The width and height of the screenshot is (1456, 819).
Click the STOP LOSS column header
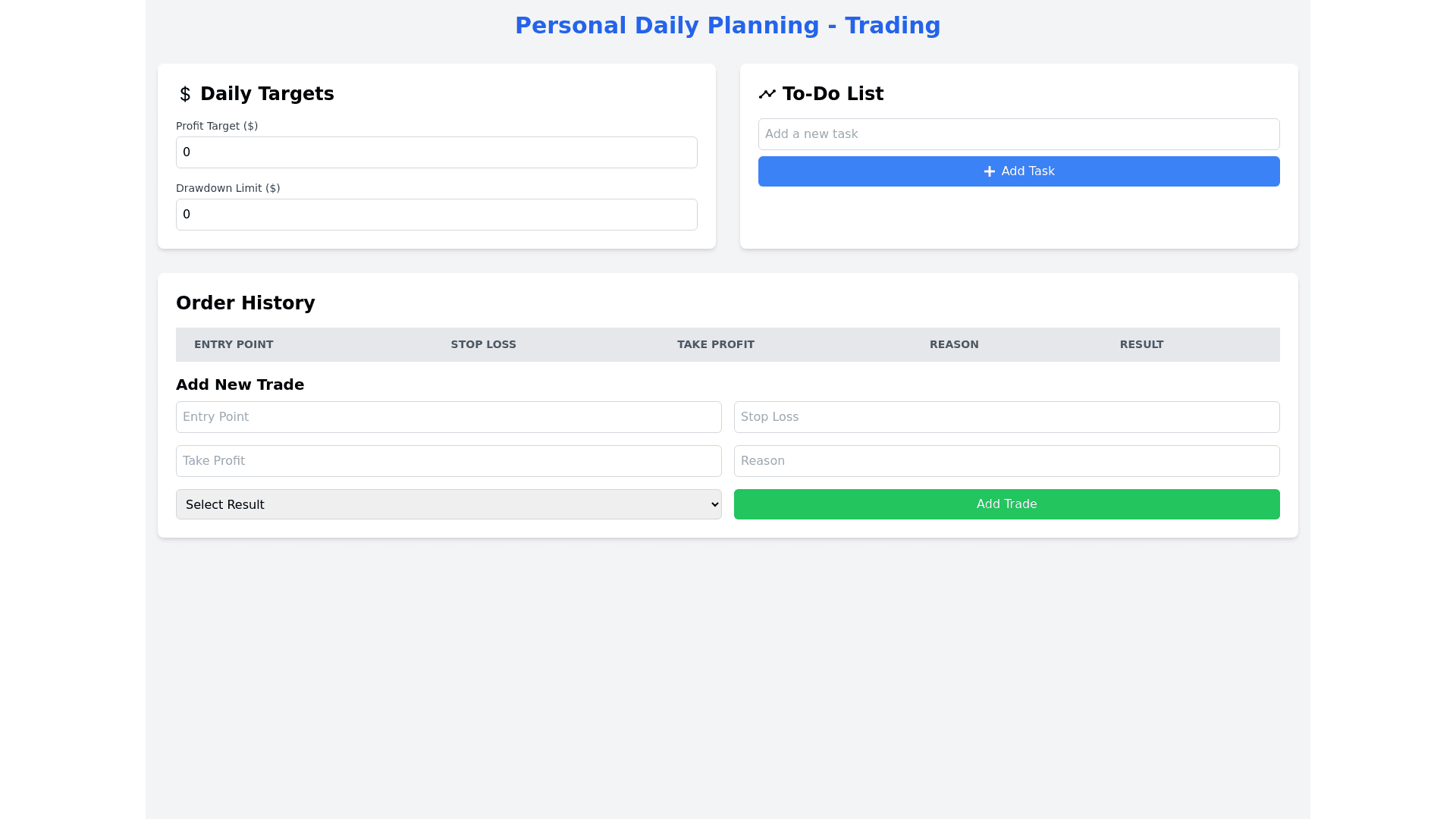(x=483, y=344)
